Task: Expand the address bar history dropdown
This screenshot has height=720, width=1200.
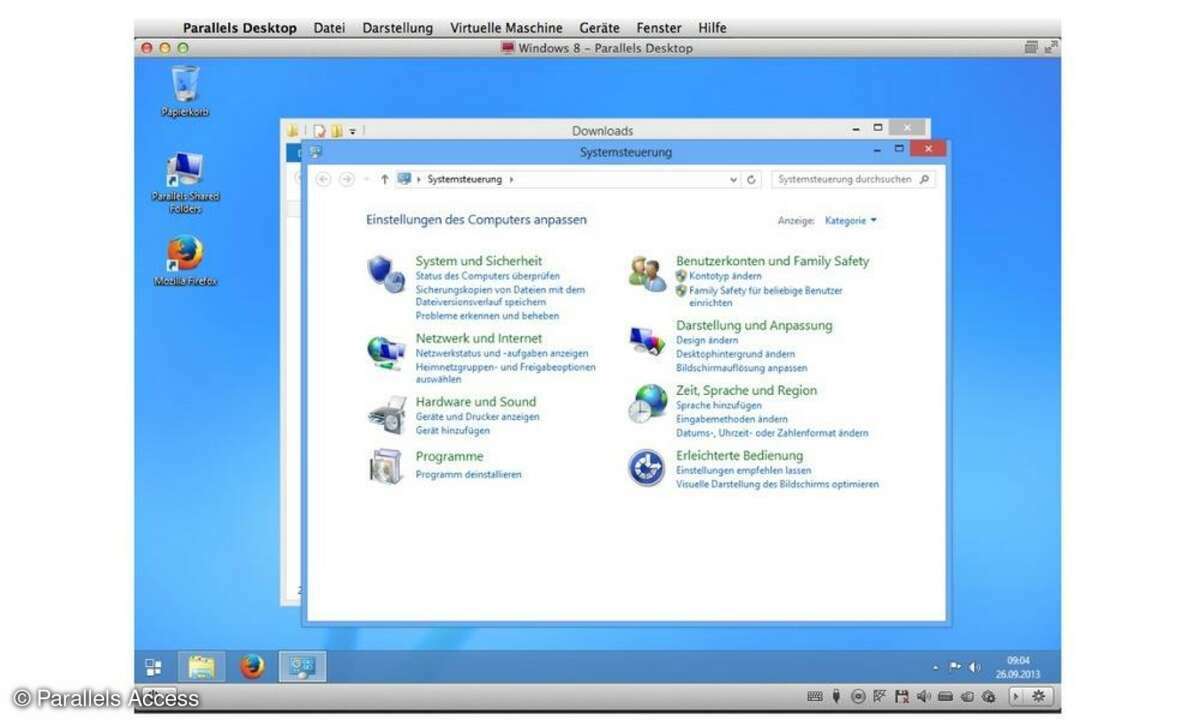Action: pos(735,180)
